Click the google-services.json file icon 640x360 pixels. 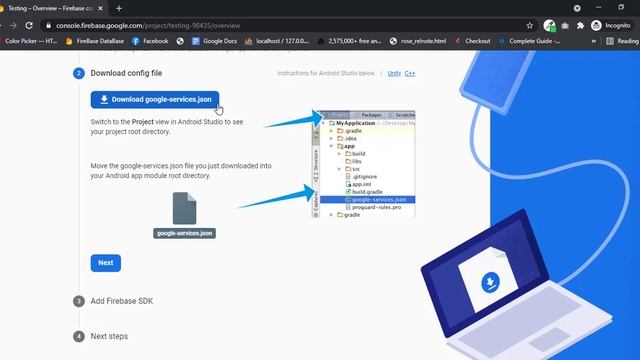[x=184, y=209]
